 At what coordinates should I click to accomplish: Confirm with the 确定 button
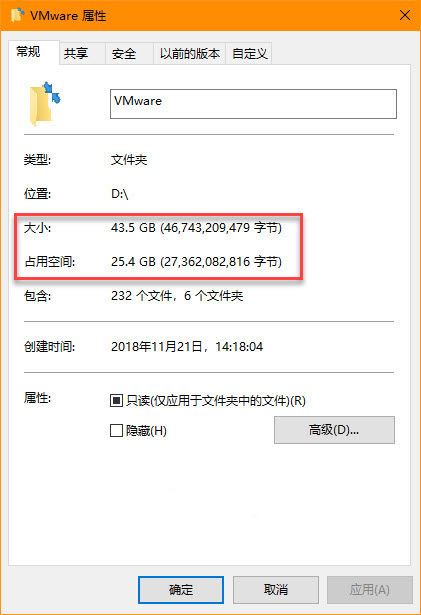point(181,590)
